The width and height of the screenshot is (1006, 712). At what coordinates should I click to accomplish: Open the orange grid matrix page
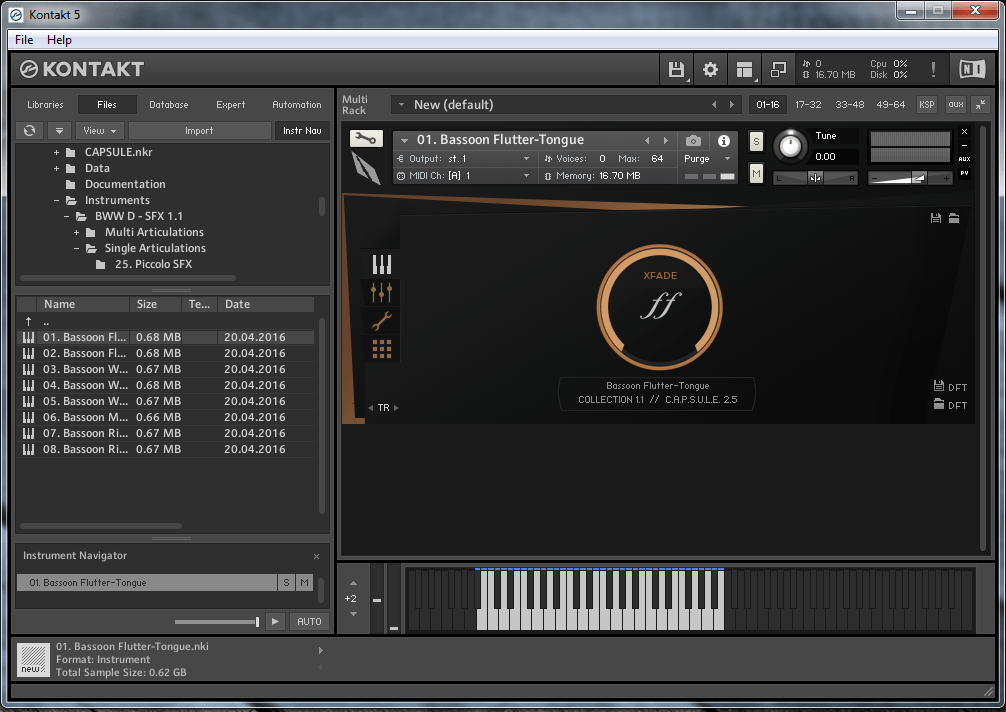(382, 349)
